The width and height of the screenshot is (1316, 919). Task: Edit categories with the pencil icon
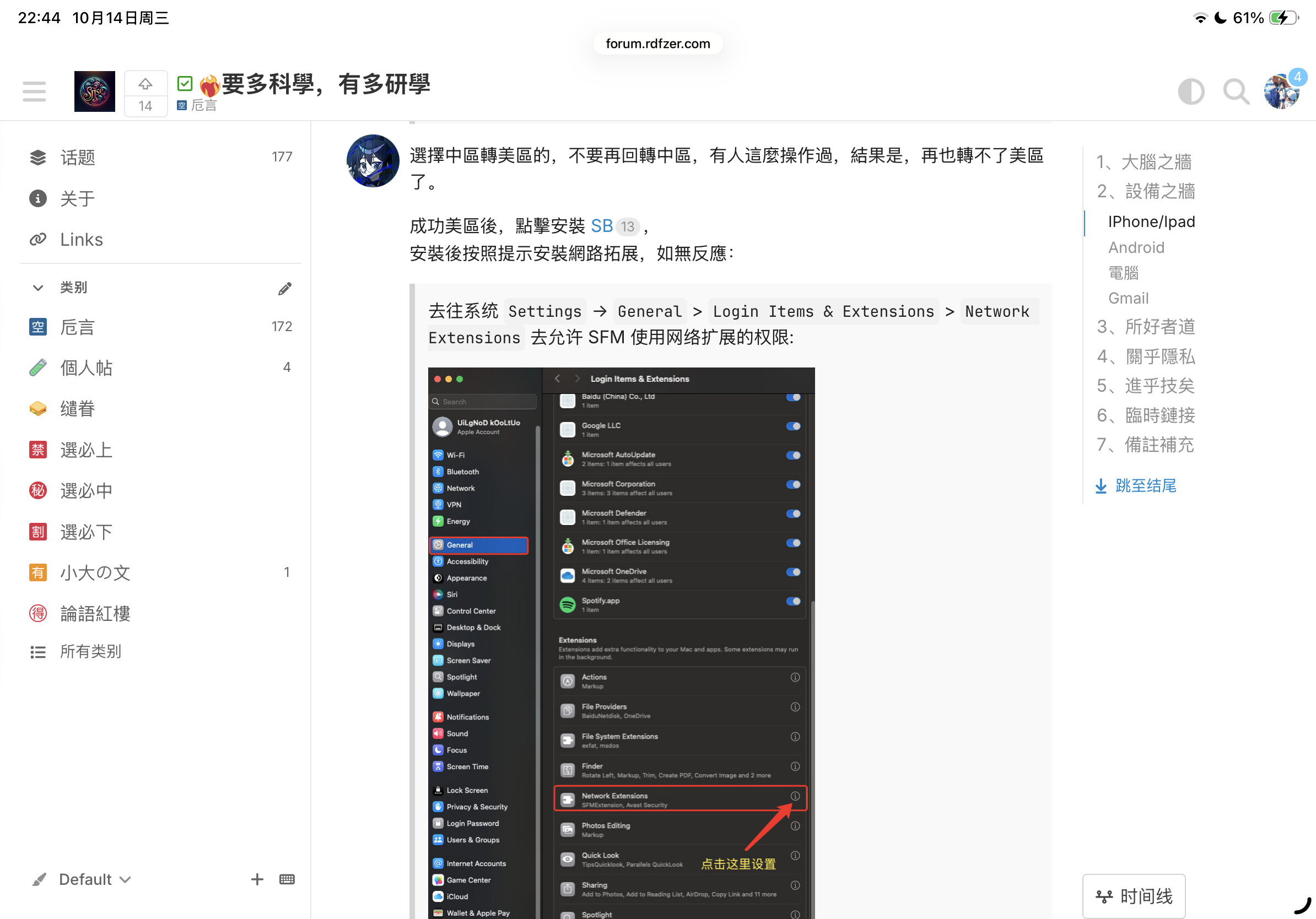pos(285,288)
